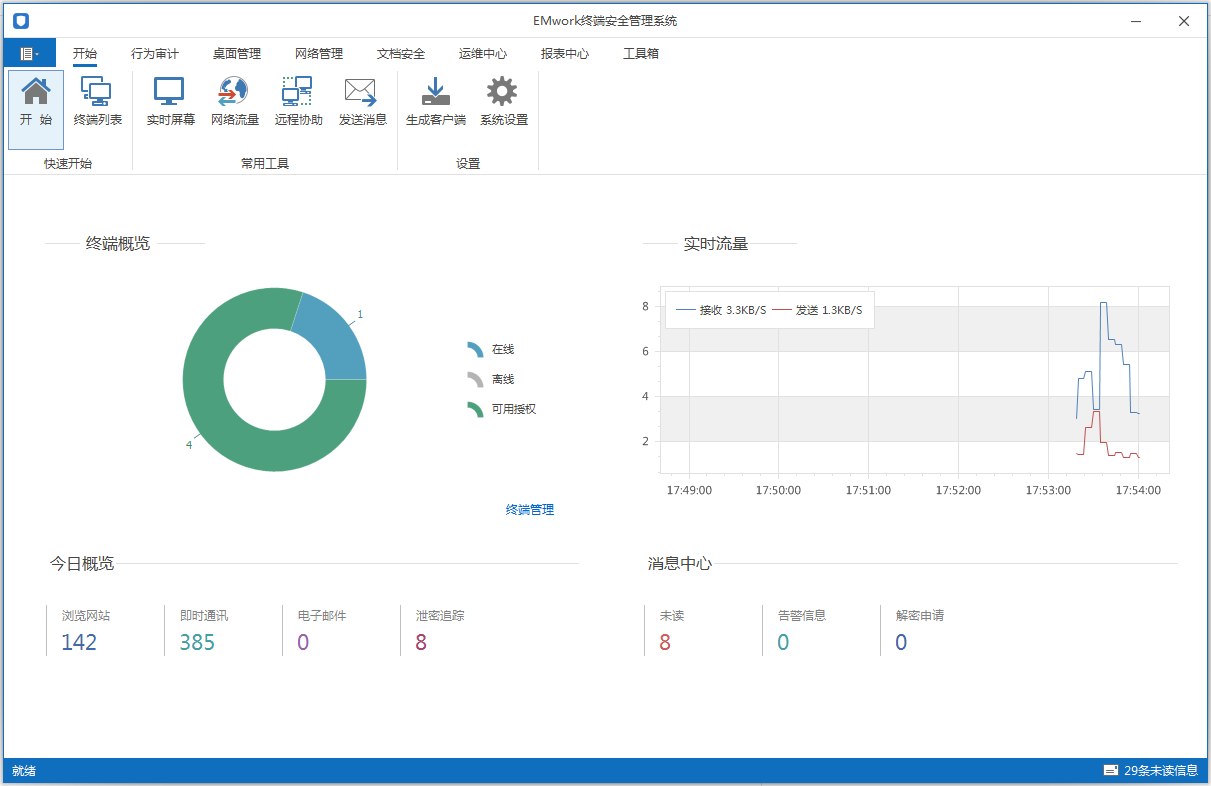Click the 29条未读信息 status text
This screenshot has width=1211, height=786.
[1161, 771]
